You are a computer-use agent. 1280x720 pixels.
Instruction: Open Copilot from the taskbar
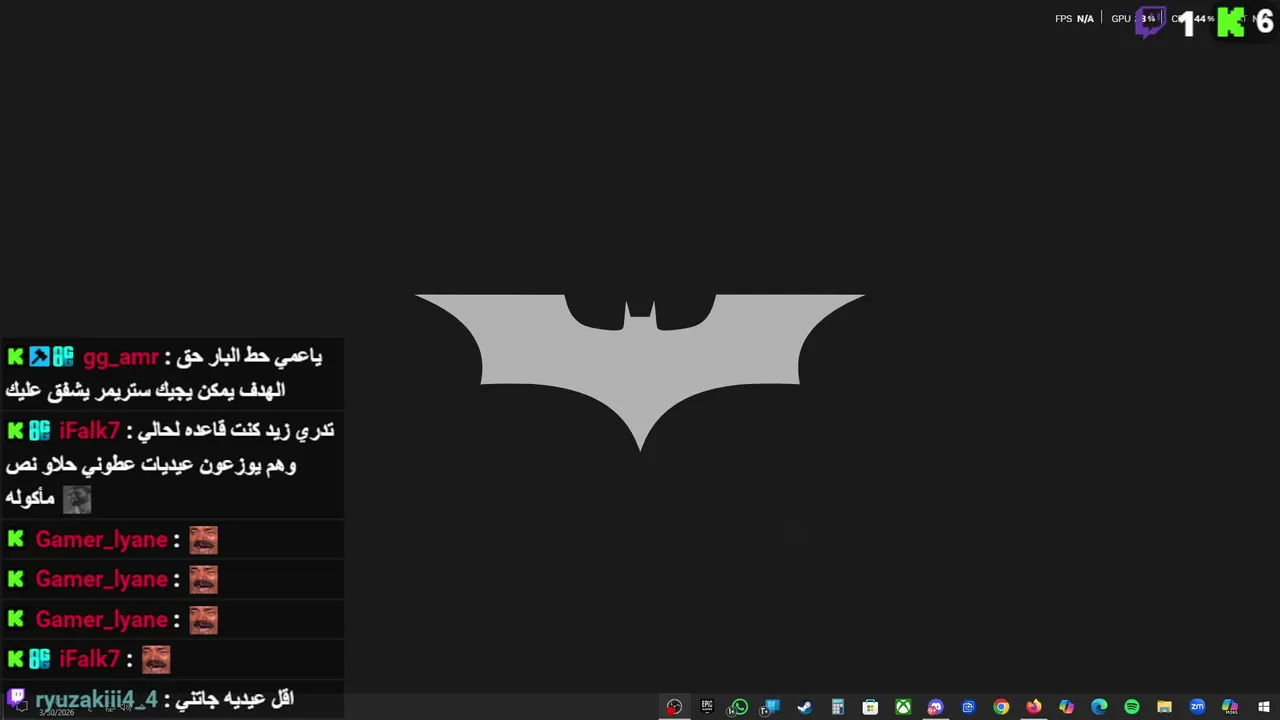(1066, 707)
